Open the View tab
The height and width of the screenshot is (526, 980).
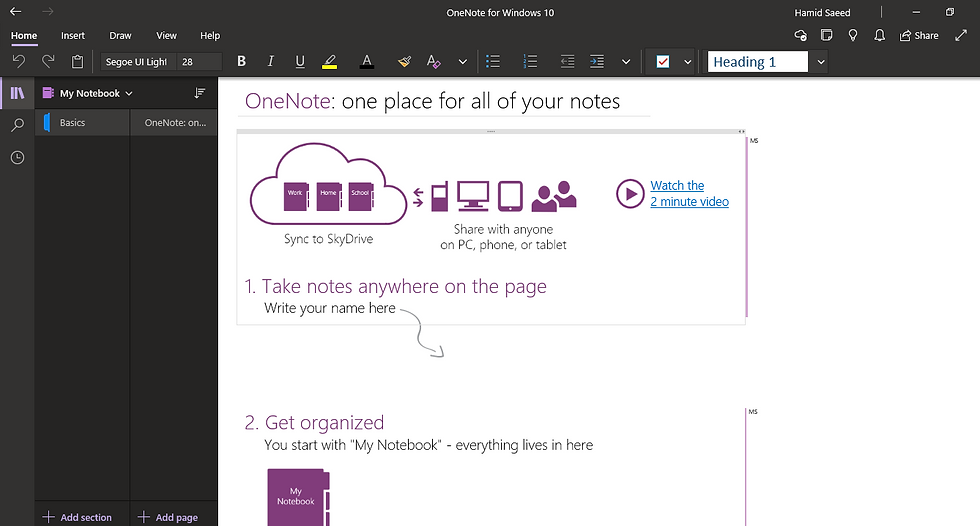coord(166,36)
